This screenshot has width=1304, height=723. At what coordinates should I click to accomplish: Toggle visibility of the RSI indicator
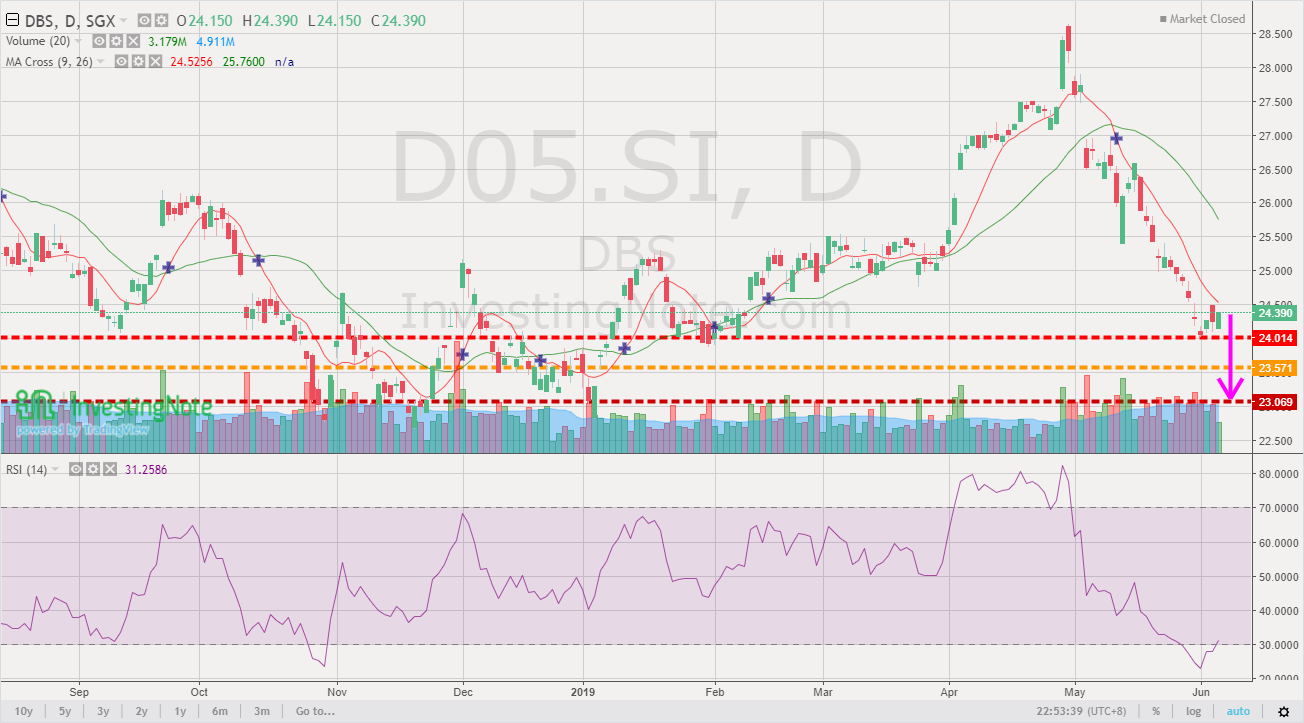[x=75, y=468]
